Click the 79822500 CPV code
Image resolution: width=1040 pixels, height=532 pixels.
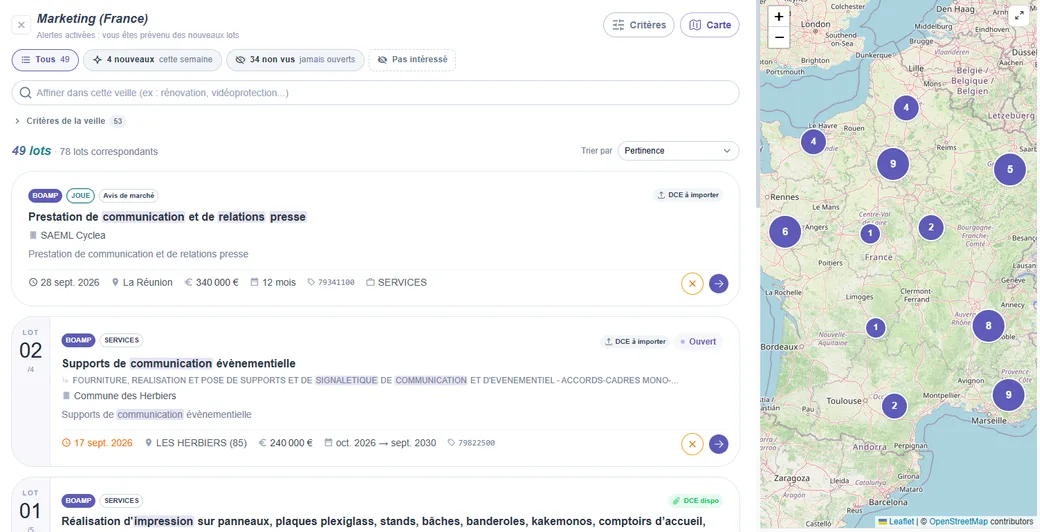(x=472, y=443)
